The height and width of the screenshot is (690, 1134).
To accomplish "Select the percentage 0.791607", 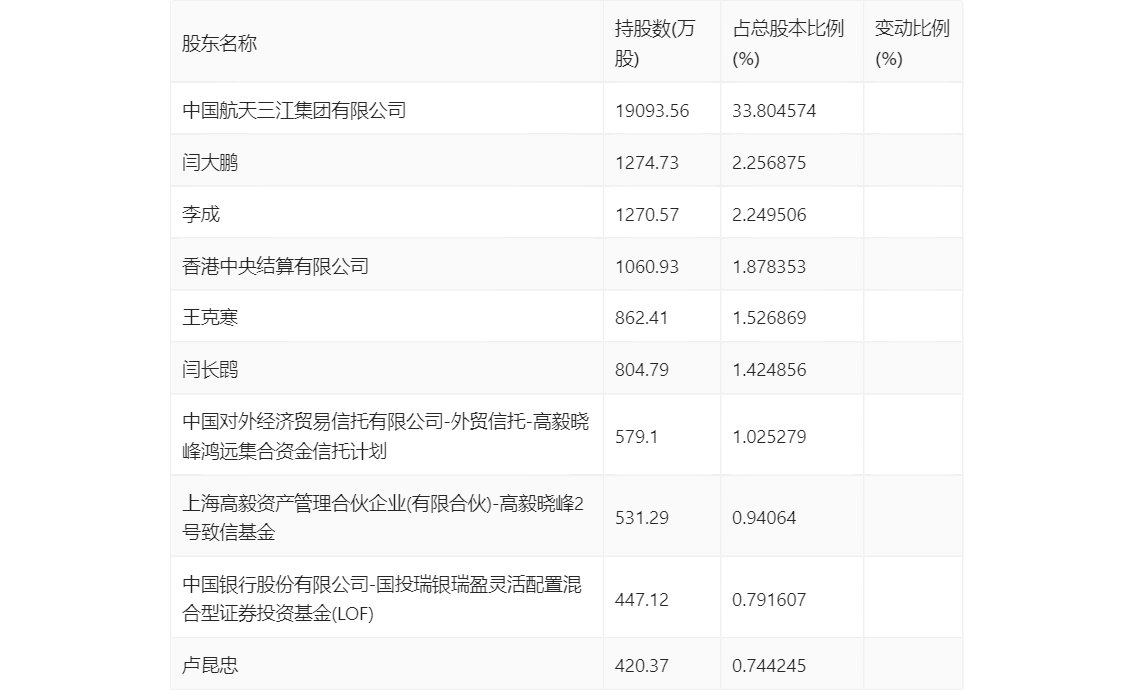I will point(769,600).
